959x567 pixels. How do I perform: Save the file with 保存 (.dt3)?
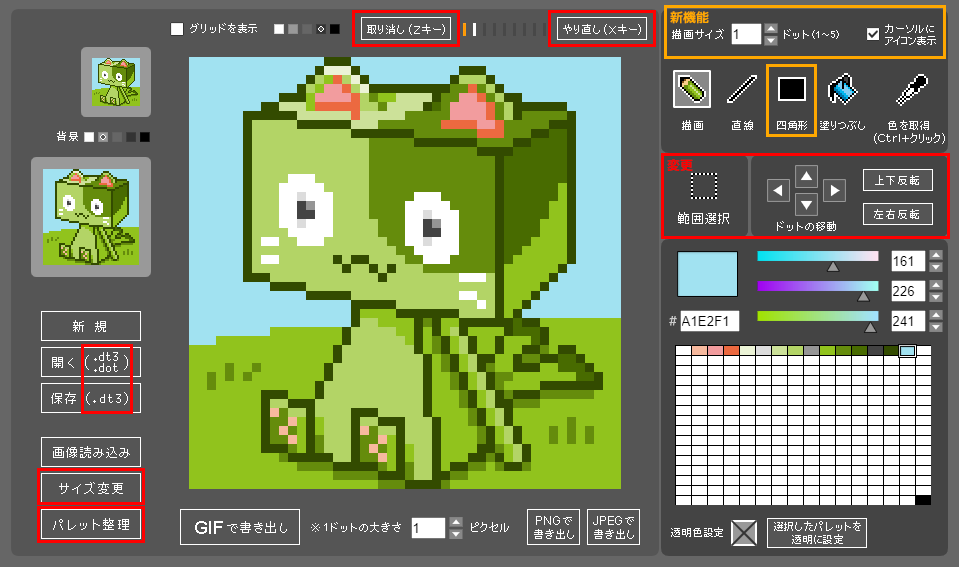pos(91,398)
